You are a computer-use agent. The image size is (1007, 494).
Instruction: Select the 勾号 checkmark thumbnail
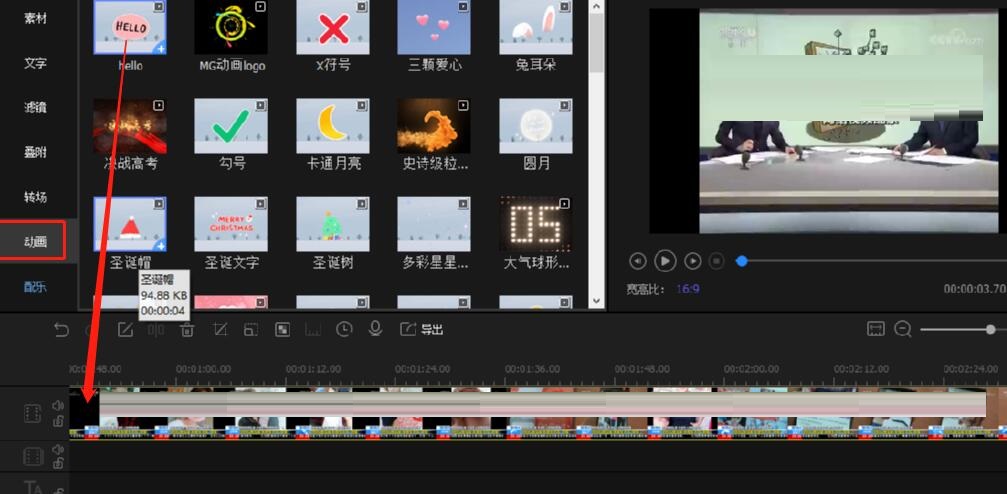tap(231, 126)
